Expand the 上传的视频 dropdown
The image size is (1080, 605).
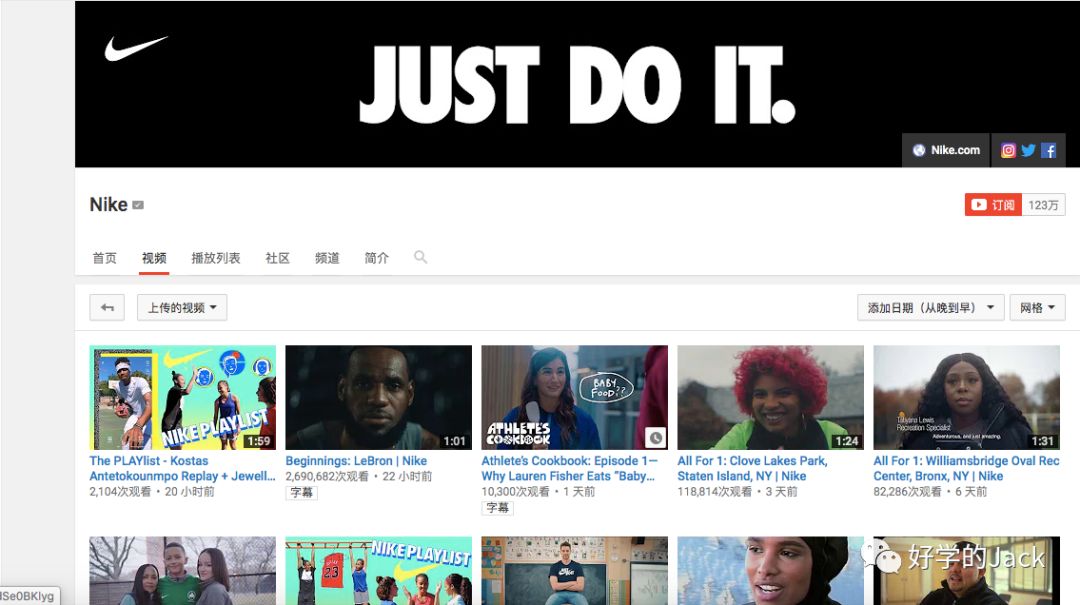(182, 307)
